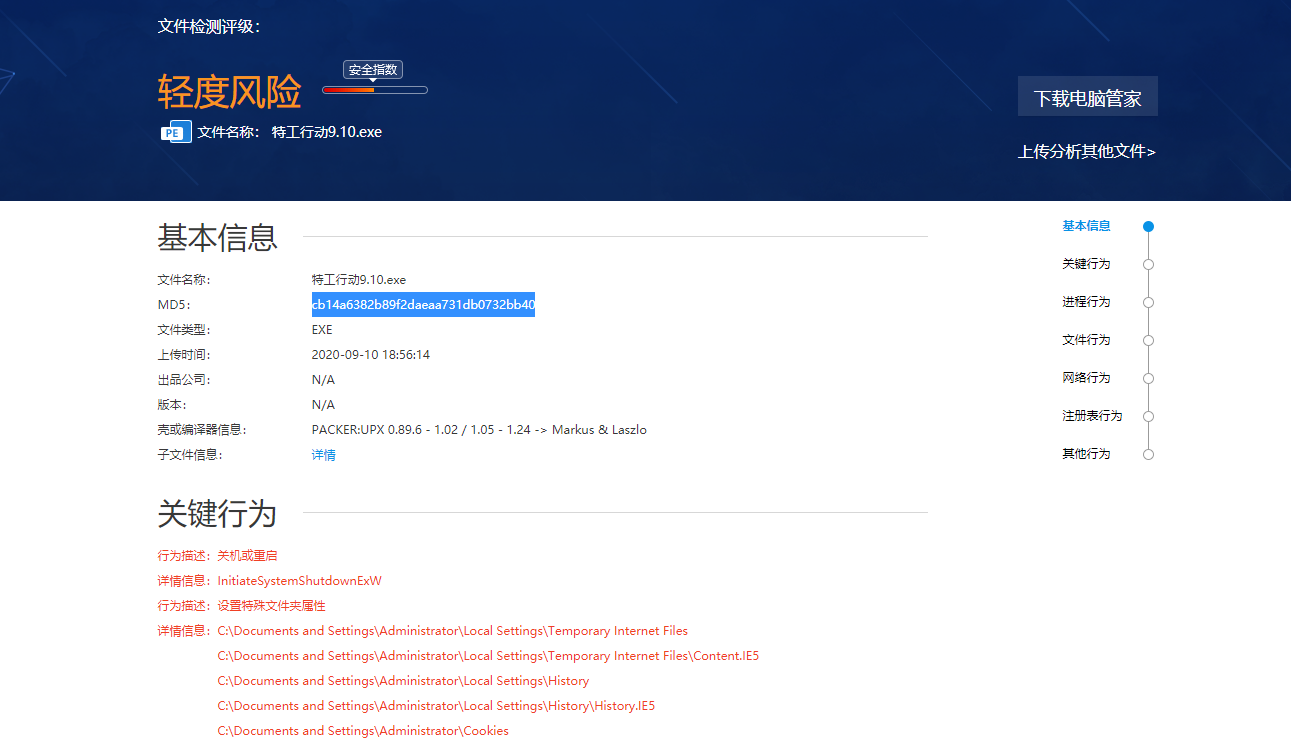Open 其他行为 in the side navigation
Viewport: 1291px width, 747px height.
click(x=1086, y=454)
